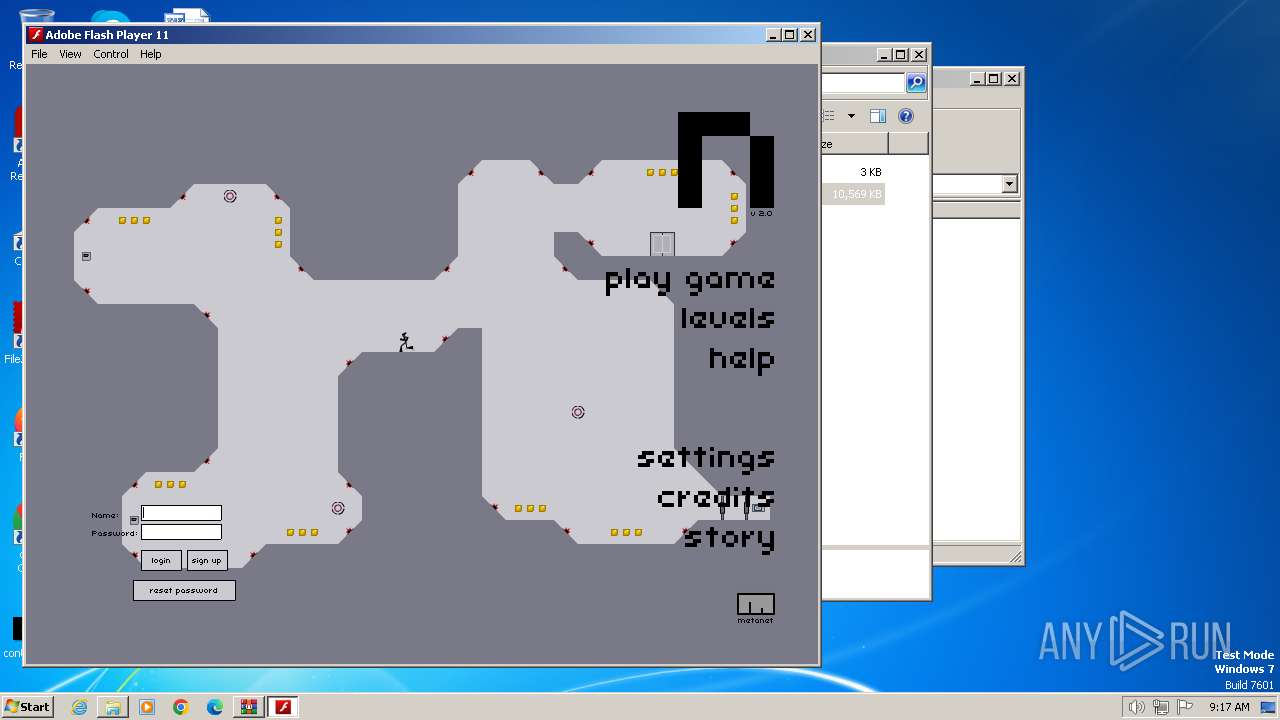1280x720 pixels.
Task: Click the reset password button
Action: click(184, 590)
